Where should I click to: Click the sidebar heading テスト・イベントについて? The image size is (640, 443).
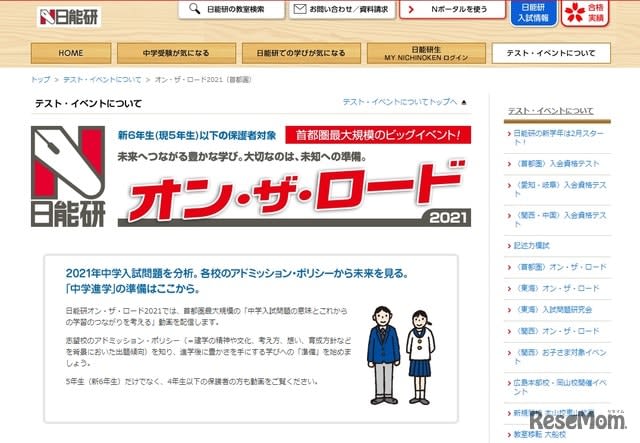coord(550,111)
